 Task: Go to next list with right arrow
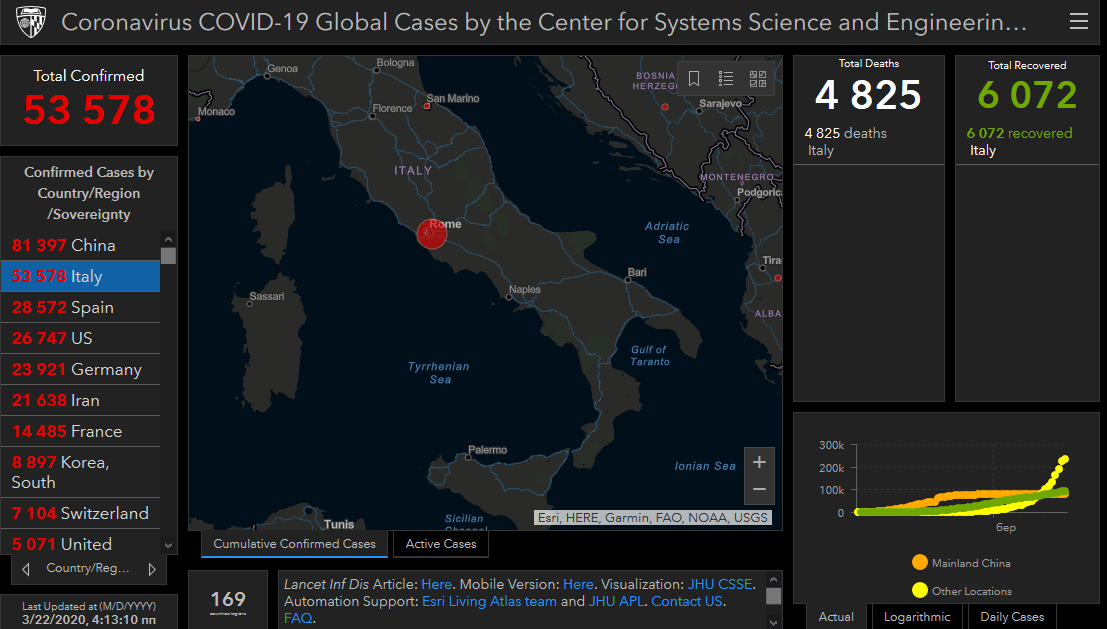152,569
